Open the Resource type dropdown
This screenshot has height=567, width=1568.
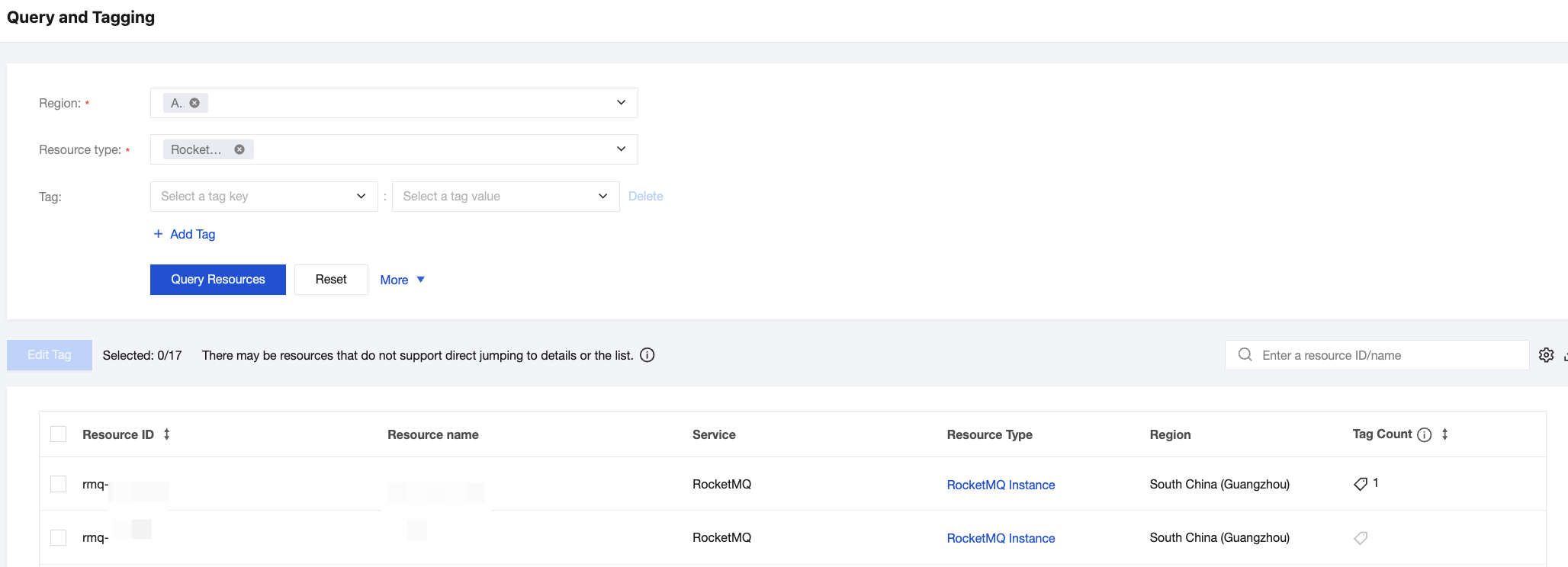click(621, 149)
